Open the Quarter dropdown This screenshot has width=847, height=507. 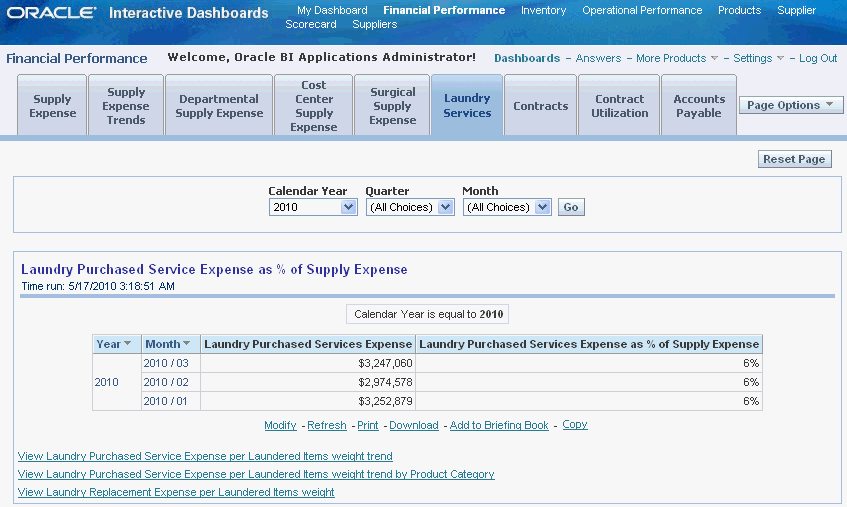[410, 207]
